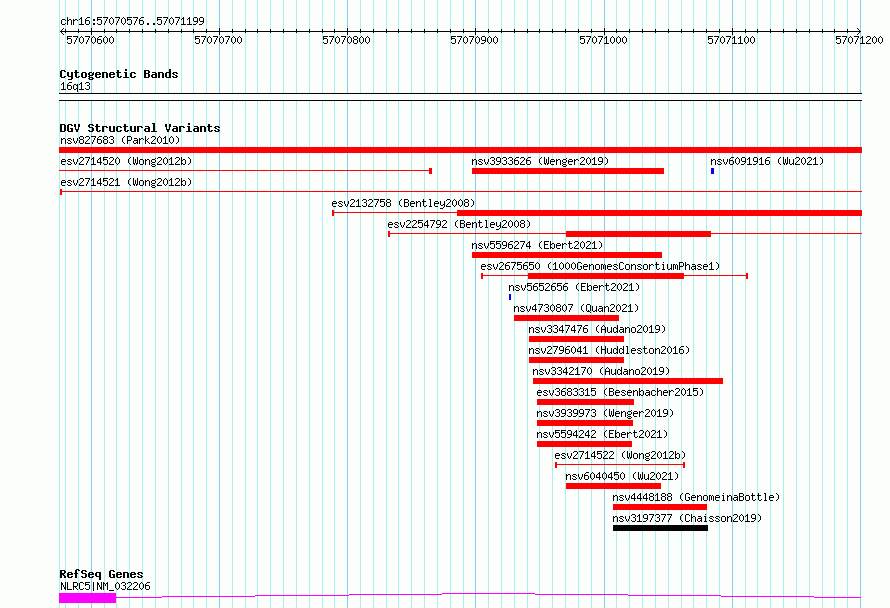
Task: Select the esv2714520 (Wong2012b) variant label
Action: click(x=126, y=161)
